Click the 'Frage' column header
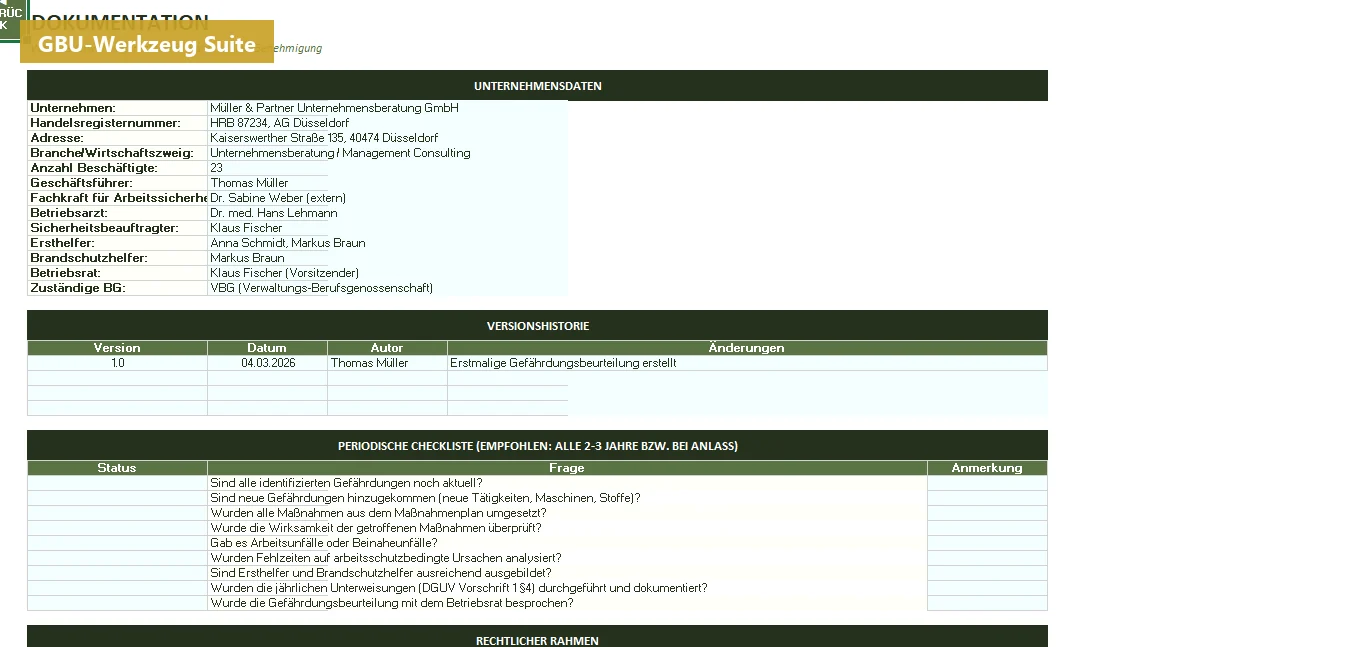The height and width of the screenshot is (647, 1353). tap(567, 468)
